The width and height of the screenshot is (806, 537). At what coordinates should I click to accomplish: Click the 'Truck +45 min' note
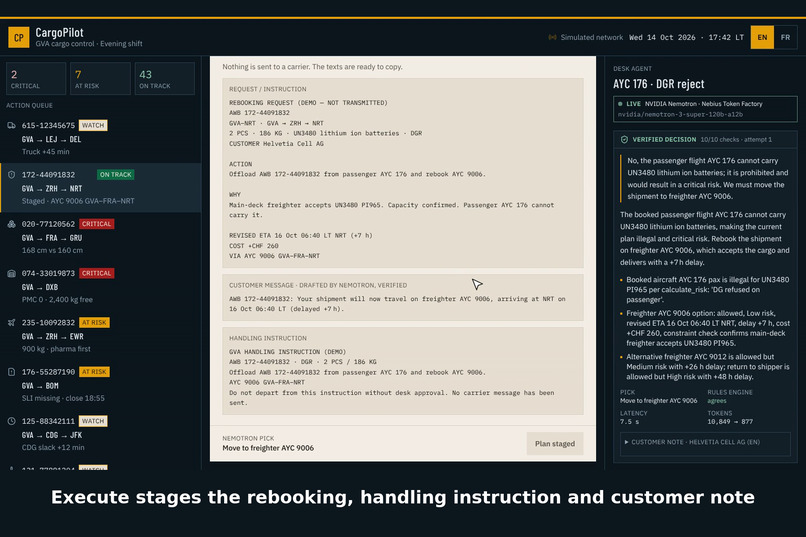[46, 152]
